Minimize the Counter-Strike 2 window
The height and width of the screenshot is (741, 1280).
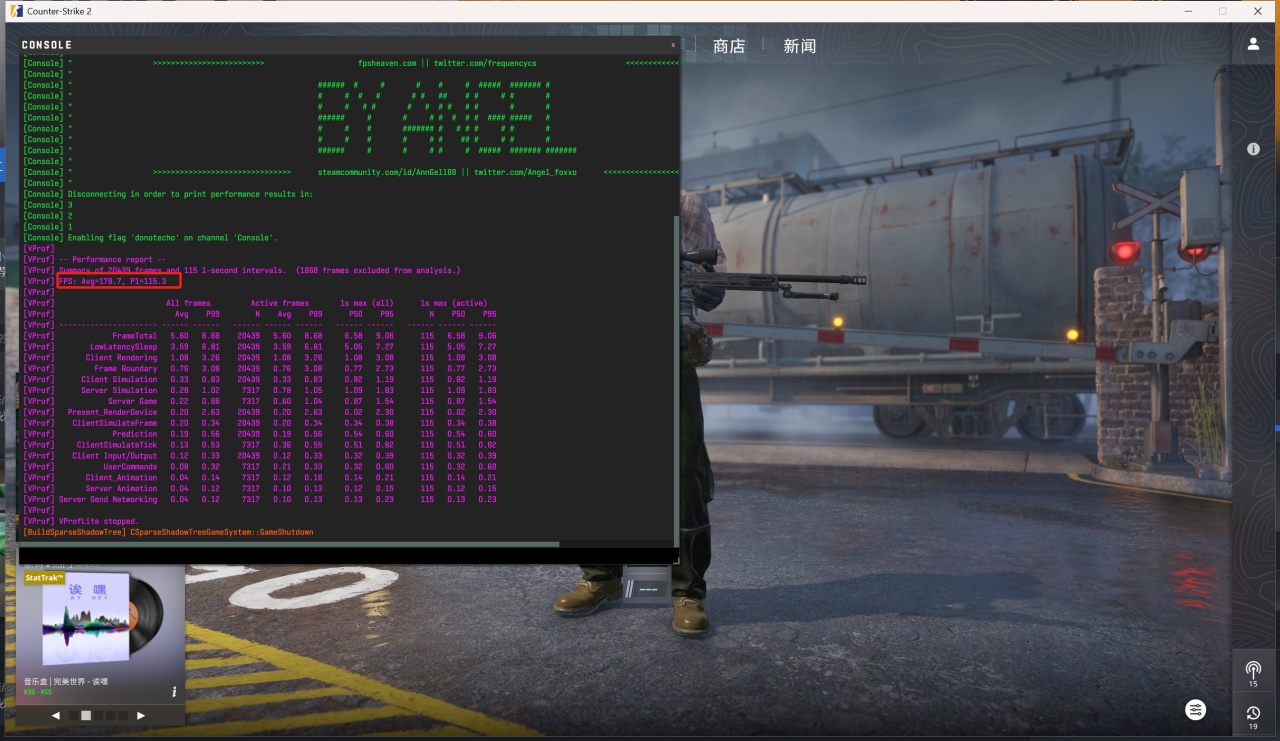tap(1189, 11)
